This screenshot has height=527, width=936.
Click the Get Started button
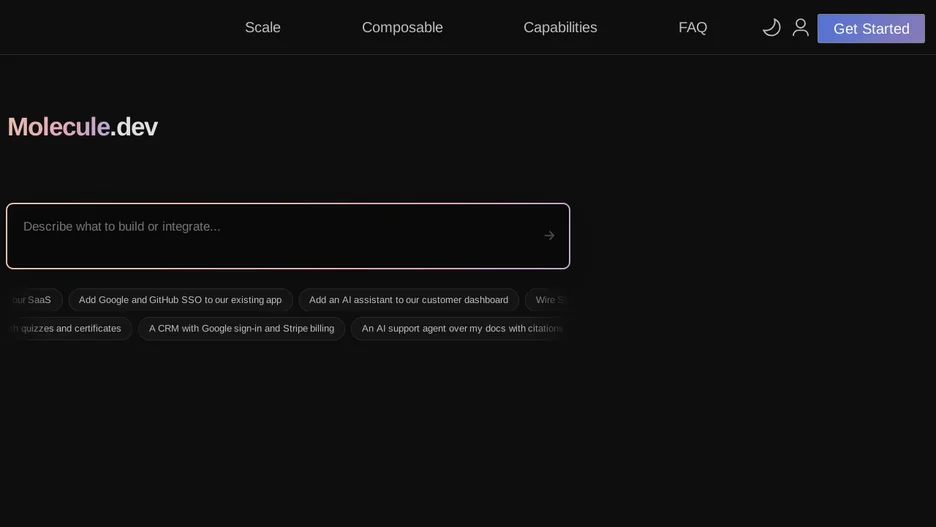[x=871, y=28]
